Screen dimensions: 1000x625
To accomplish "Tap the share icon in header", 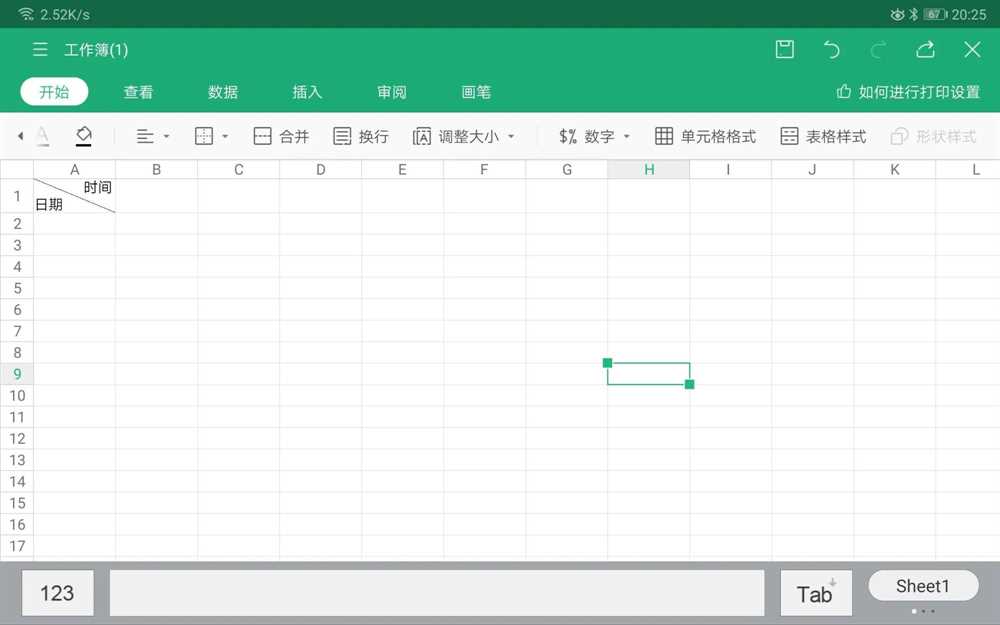I will [925, 50].
